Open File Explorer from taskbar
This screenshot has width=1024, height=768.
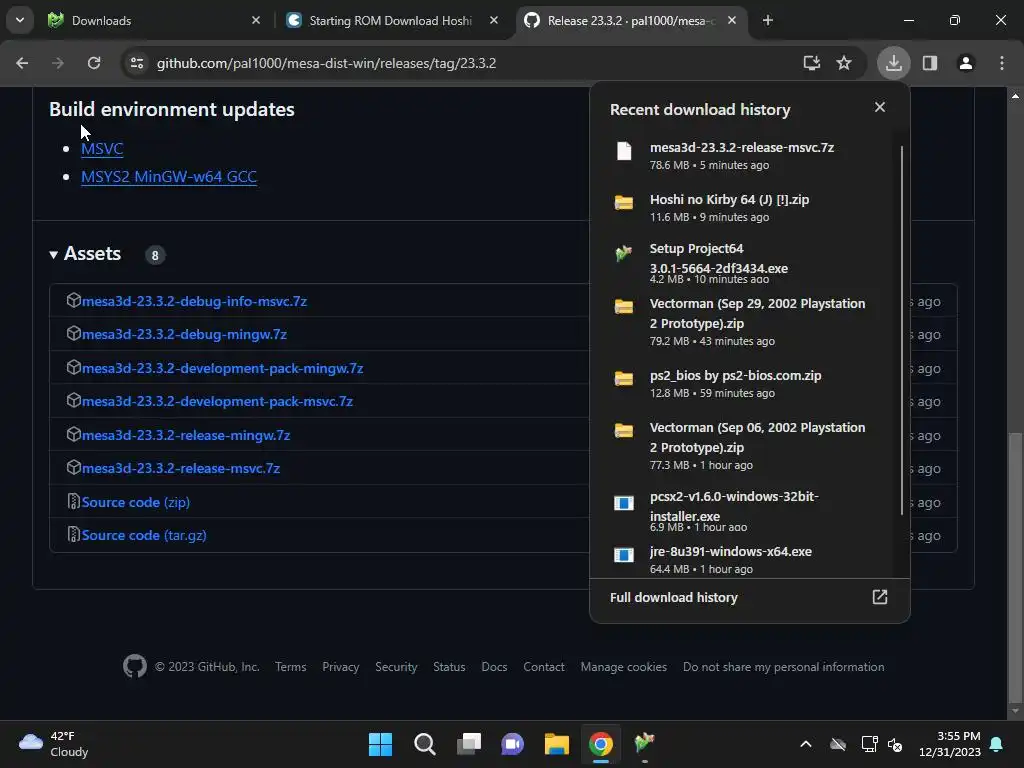pos(557,744)
